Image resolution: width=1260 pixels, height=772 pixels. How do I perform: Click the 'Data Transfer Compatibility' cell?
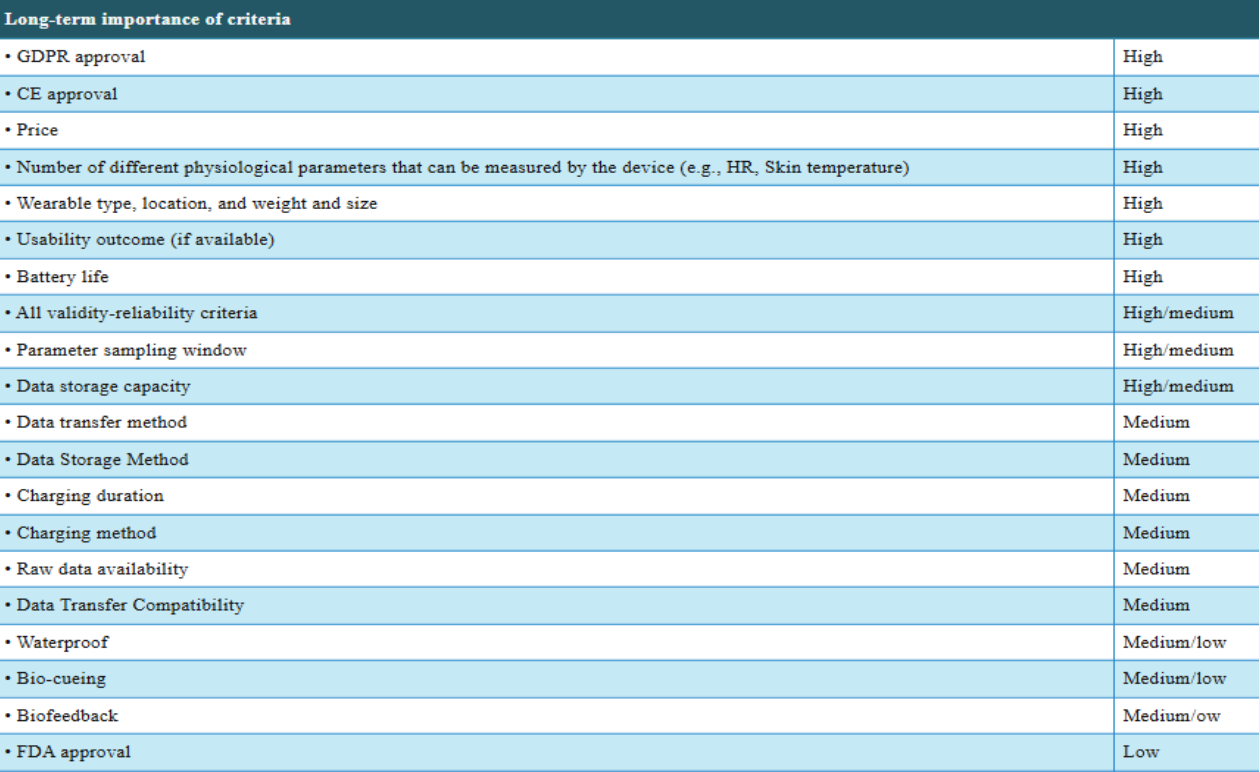(x=130, y=605)
